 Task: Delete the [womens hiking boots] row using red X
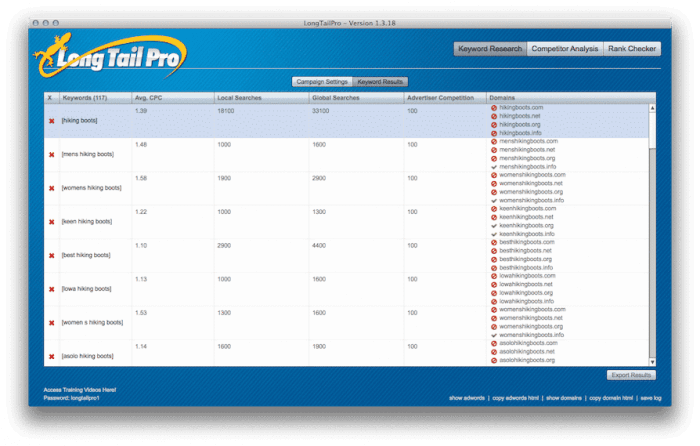(51, 188)
